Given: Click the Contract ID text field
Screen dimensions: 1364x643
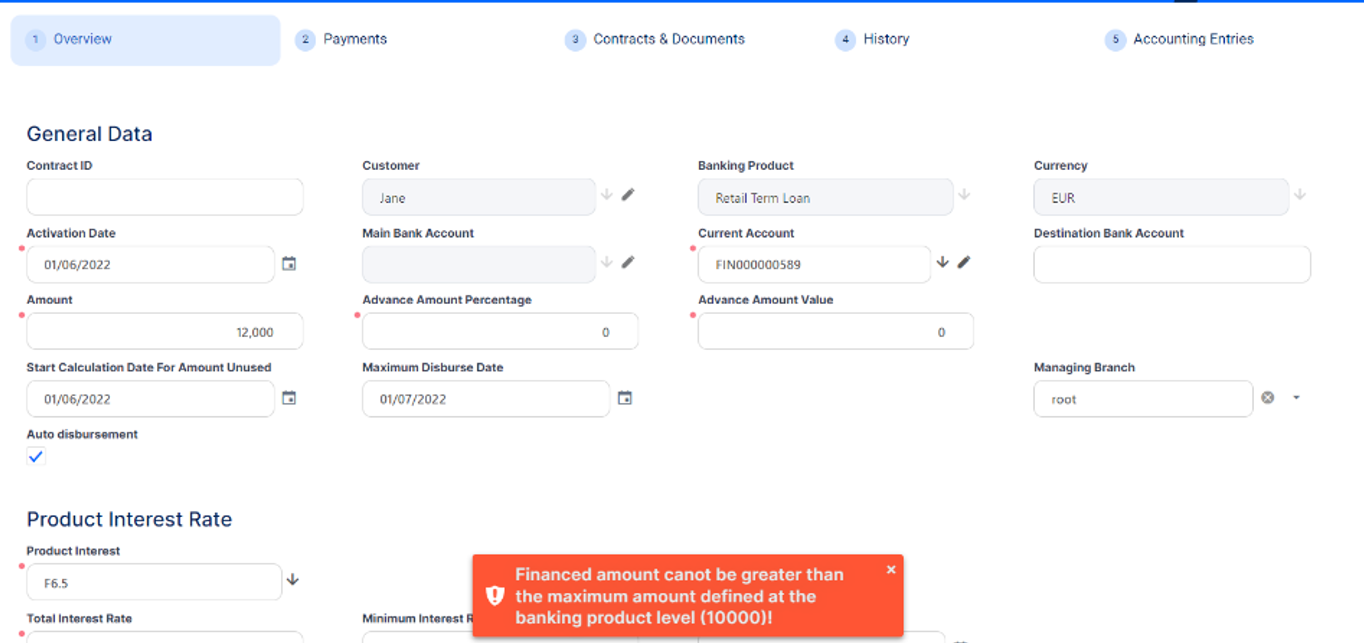Looking at the screenshot, I should tap(165, 197).
